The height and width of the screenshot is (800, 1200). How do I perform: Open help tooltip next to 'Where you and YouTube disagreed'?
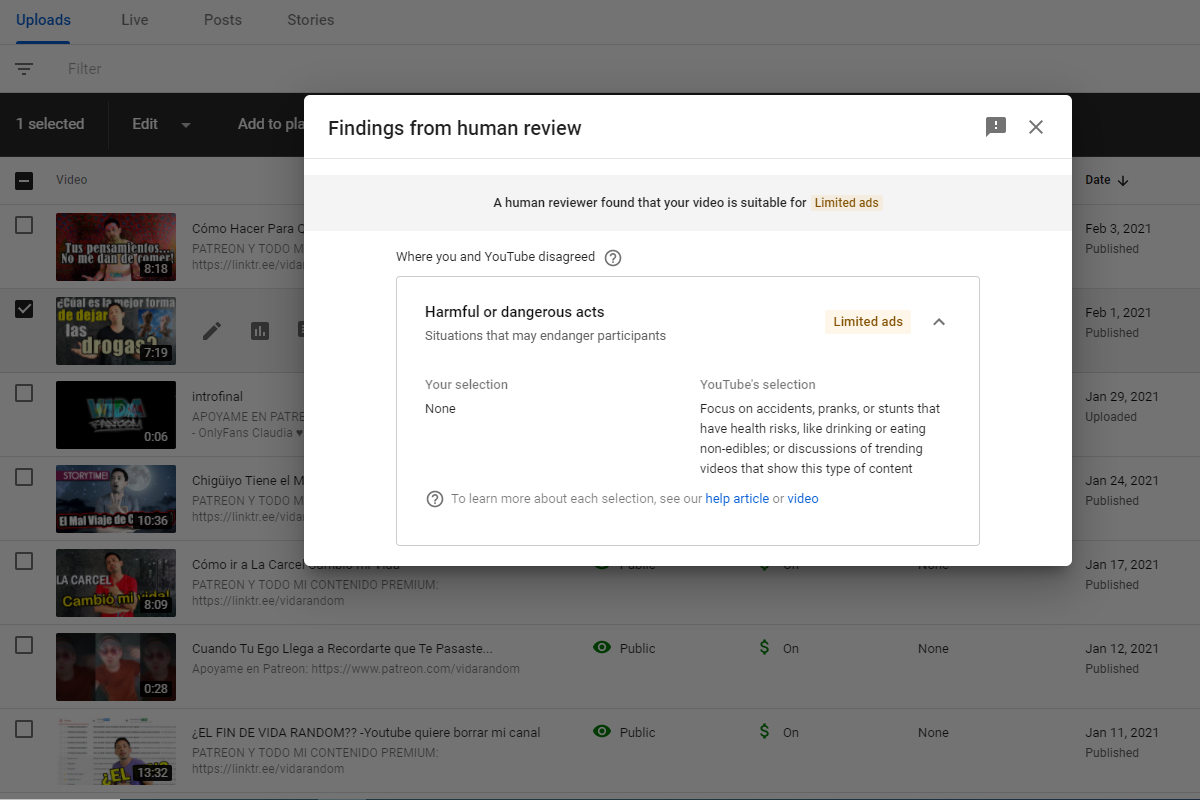pyautogui.click(x=613, y=258)
